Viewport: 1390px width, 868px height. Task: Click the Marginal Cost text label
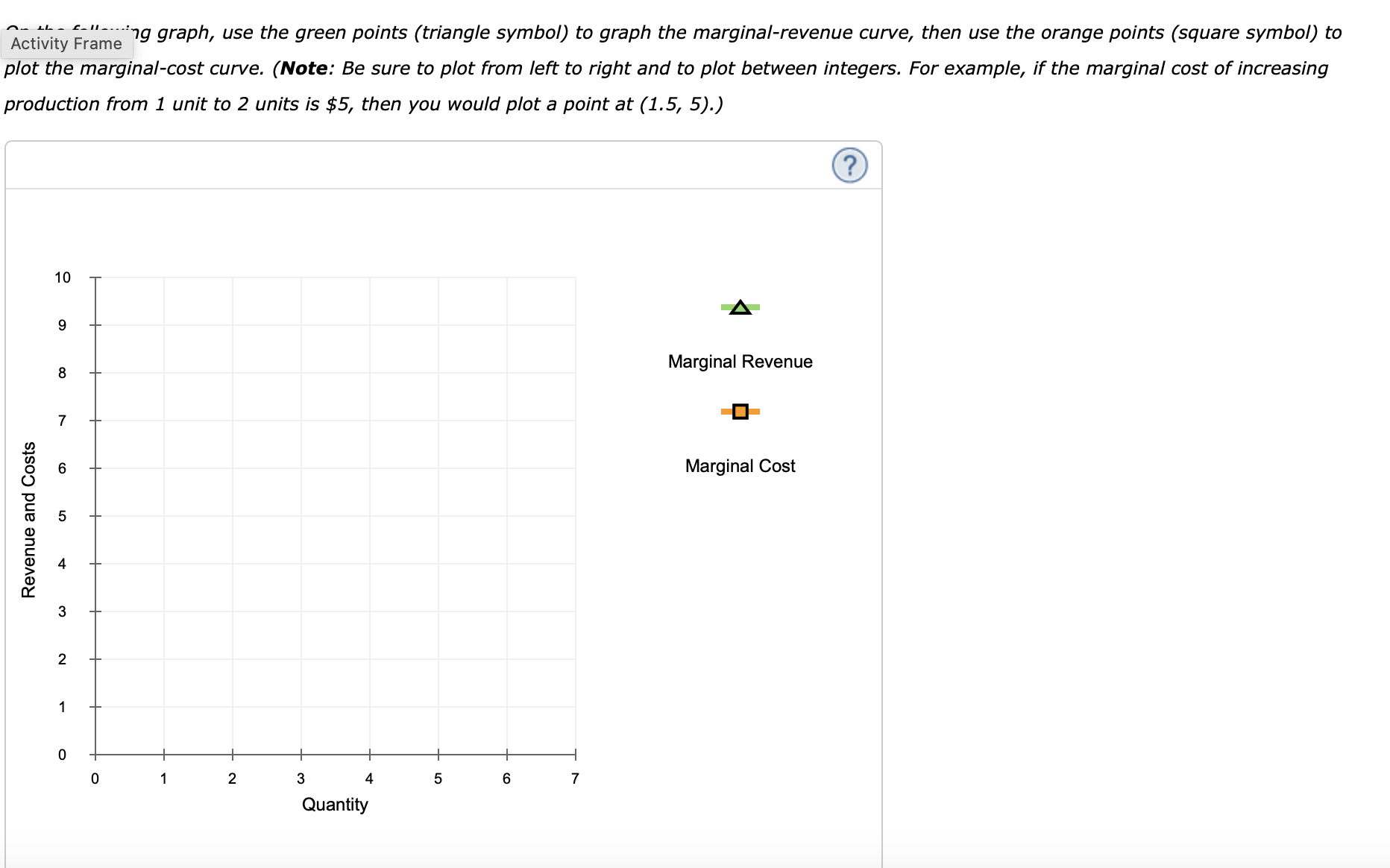coord(739,465)
